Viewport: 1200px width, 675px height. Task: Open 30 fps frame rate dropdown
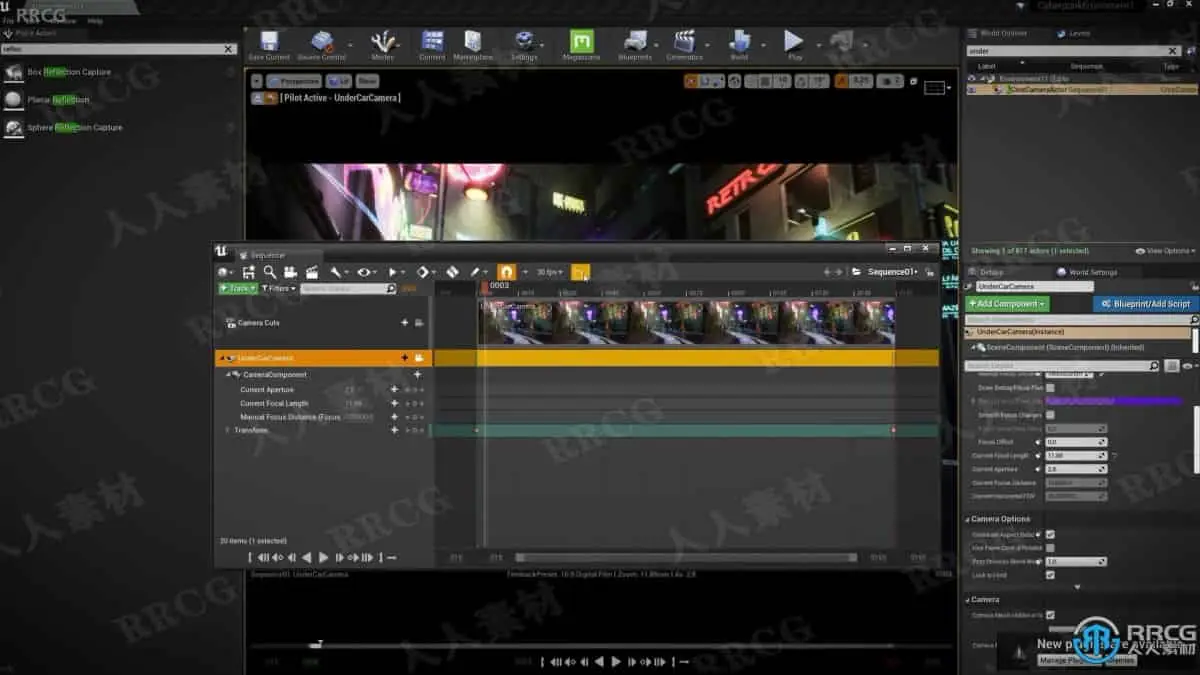pos(549,272)
